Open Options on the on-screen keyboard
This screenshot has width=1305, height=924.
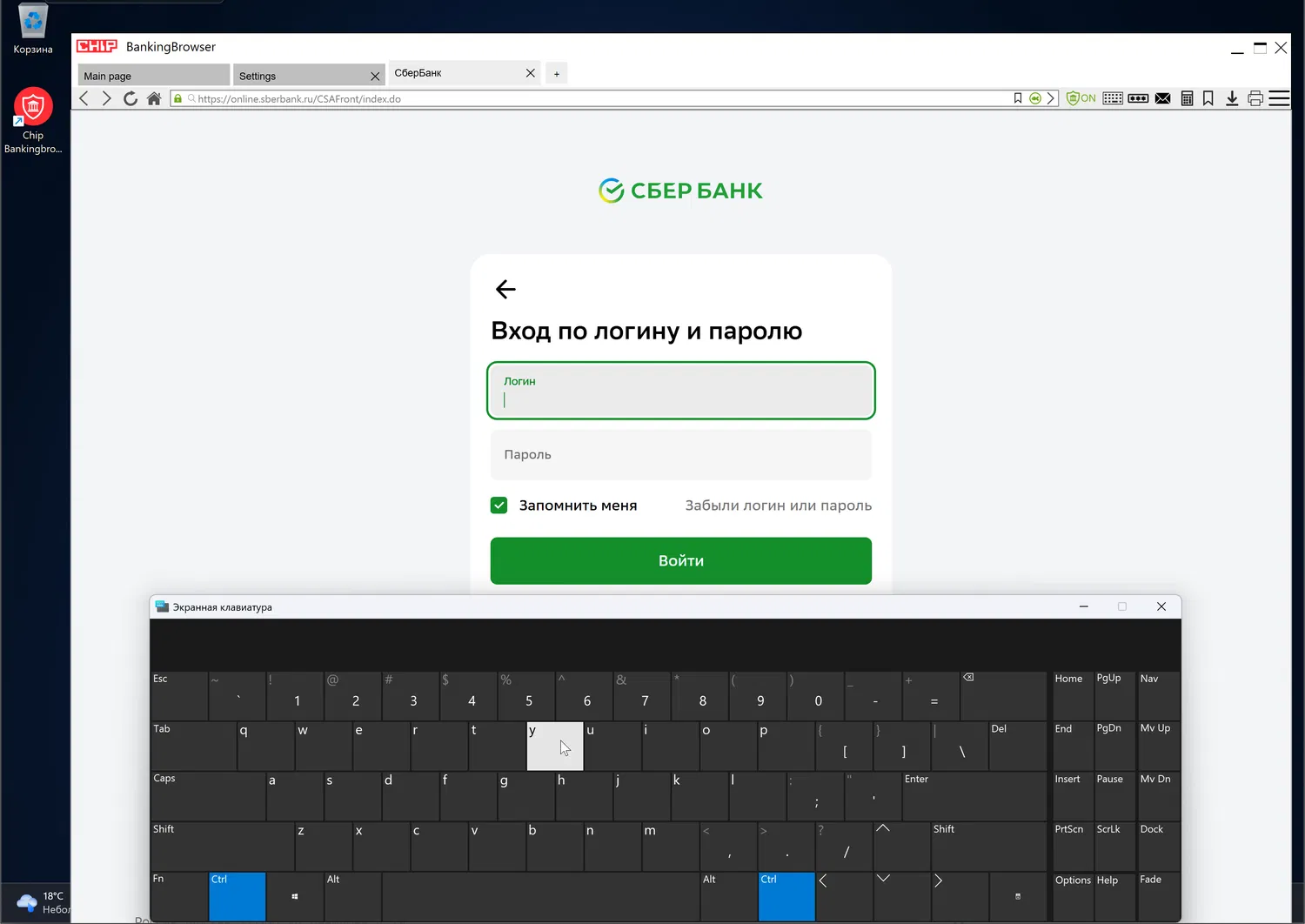pyautogui.click(x=1073, y=897)
